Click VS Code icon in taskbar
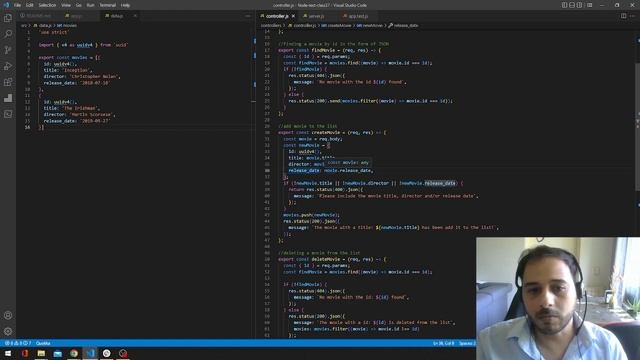 pos(90,353)
